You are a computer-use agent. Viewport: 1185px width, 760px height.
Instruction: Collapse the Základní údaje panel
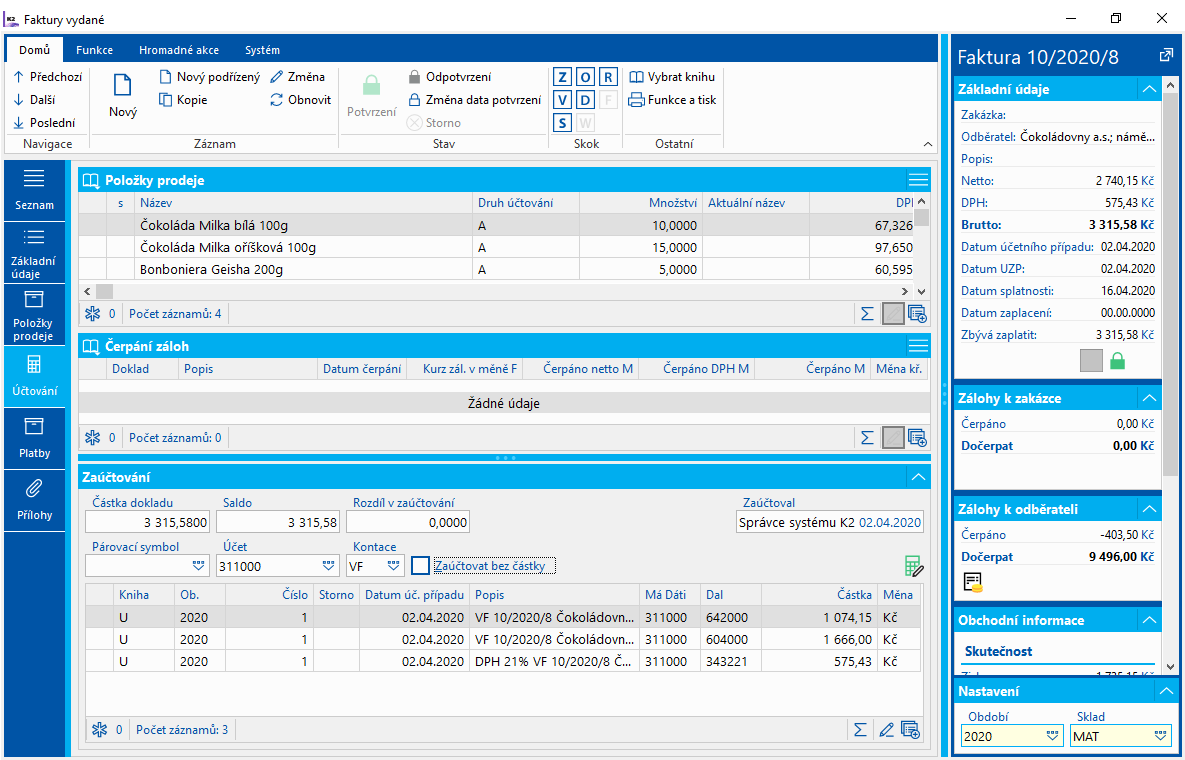[1149, 89]
